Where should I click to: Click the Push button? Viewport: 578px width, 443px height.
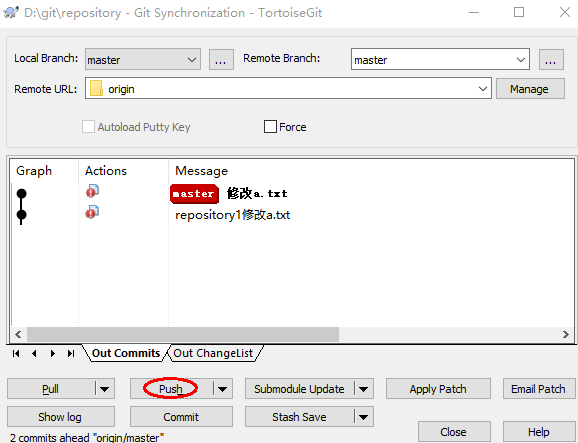point(171,389)
